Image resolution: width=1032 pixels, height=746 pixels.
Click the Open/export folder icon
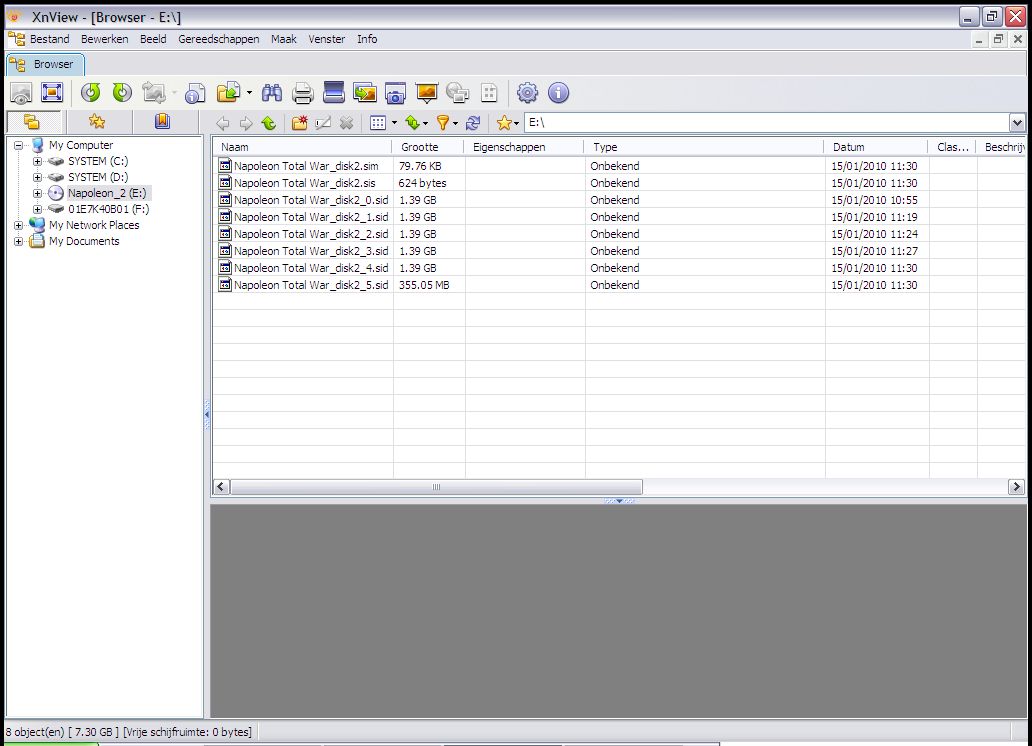pyautogui.click(x=228, y=93)
